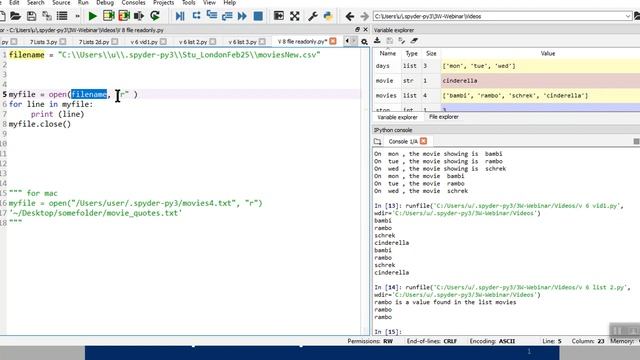Stop the console kernel square icon
This screenshot has width=640, height=360.
(636, 141)
